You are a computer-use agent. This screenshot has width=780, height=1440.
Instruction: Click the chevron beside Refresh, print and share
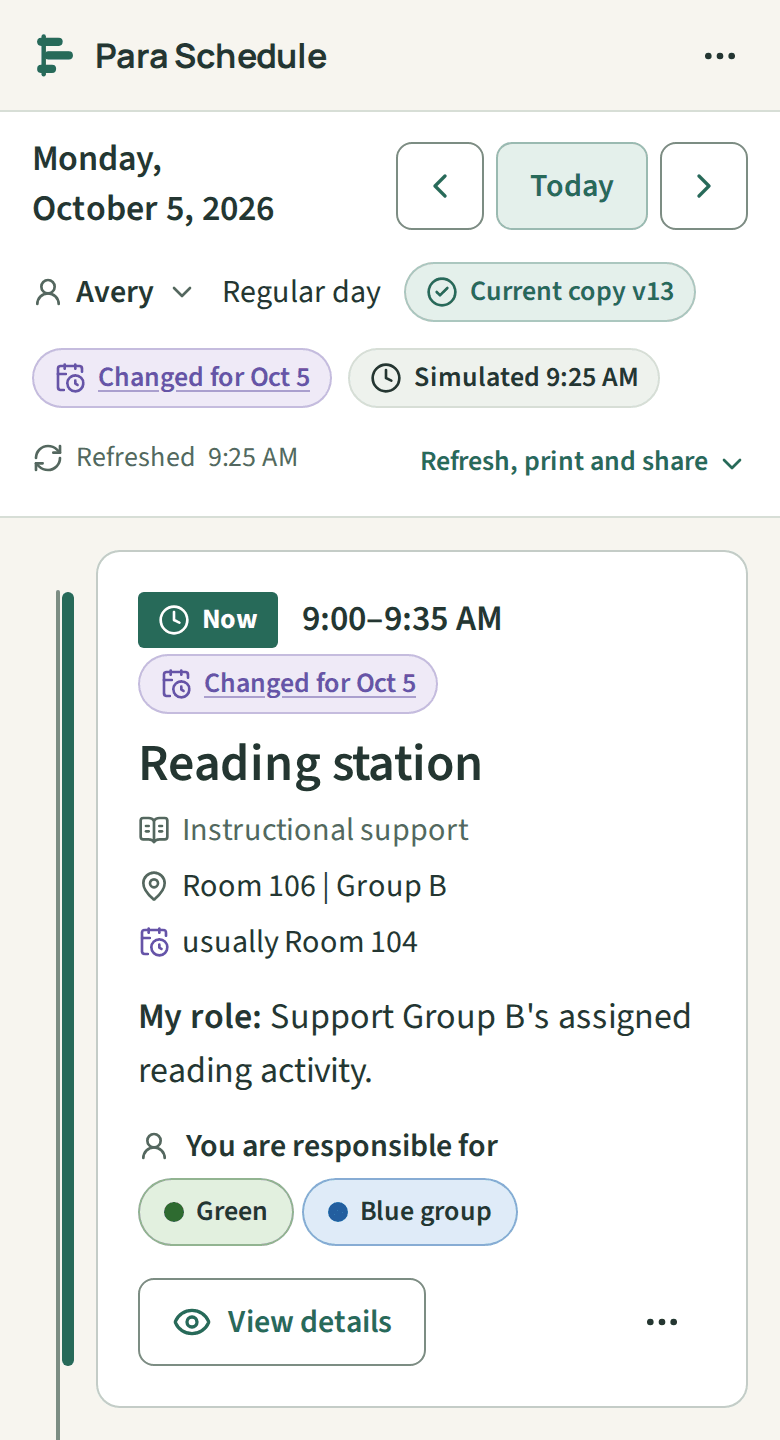pyautogui.click(x=731, y=463)
